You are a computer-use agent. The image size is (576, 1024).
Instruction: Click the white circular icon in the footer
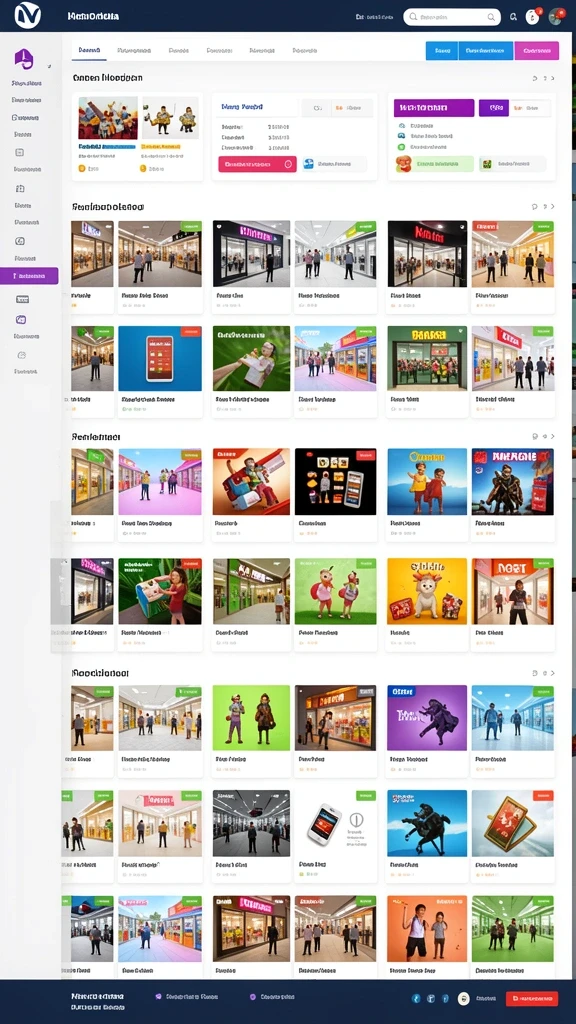pyautogui.click(x=464, y=999)
